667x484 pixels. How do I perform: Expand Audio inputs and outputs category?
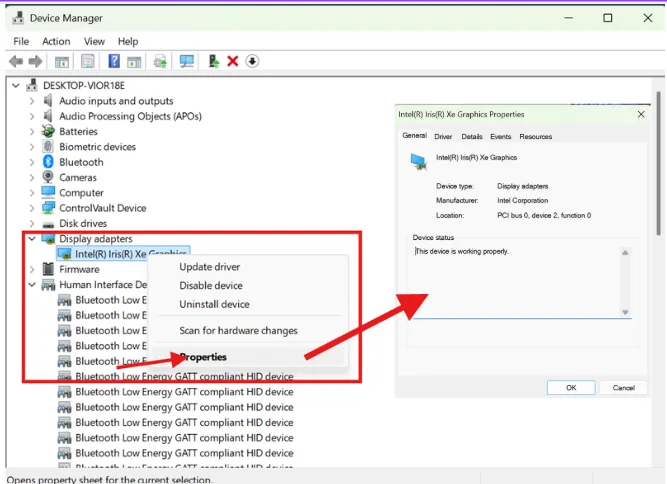32,101
